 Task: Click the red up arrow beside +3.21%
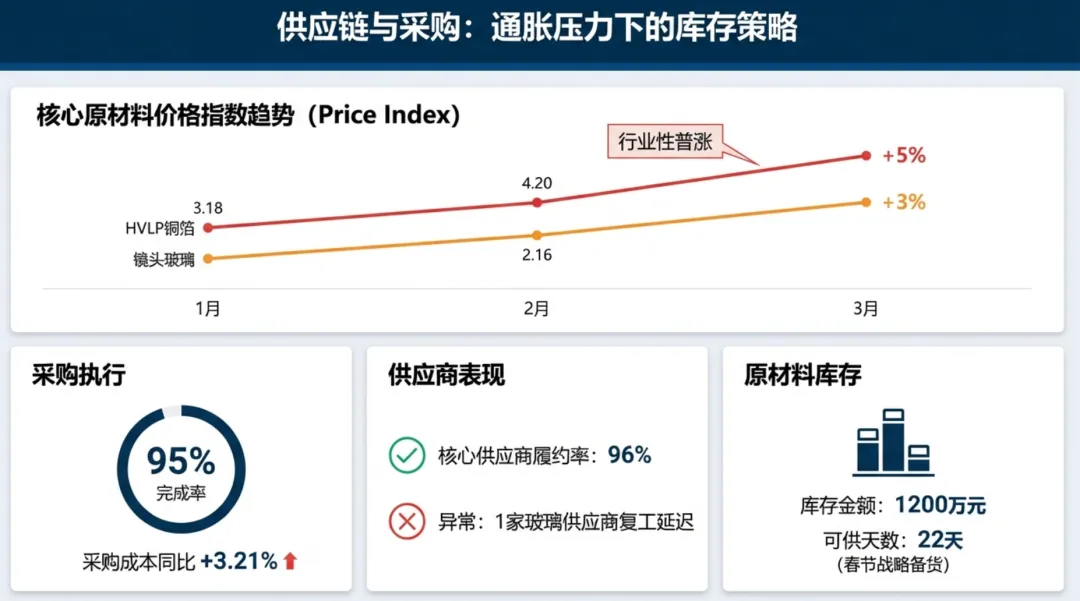pos(290,561)
